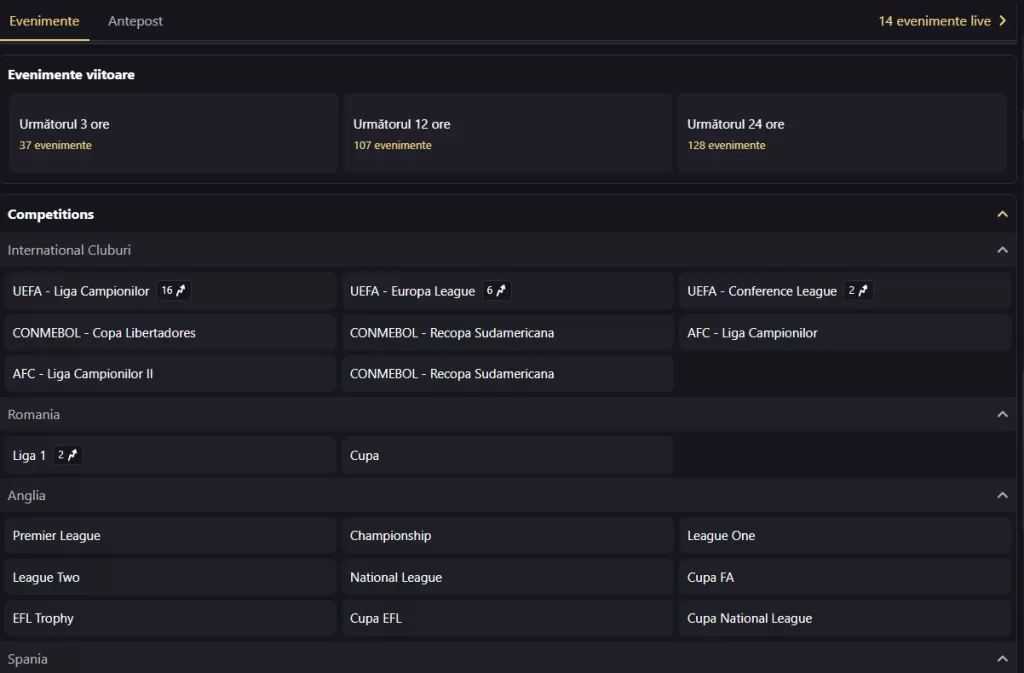This screenshot has width=1024, height=673.
Task: Click the Competitions heading text
Action: [51, 214]
